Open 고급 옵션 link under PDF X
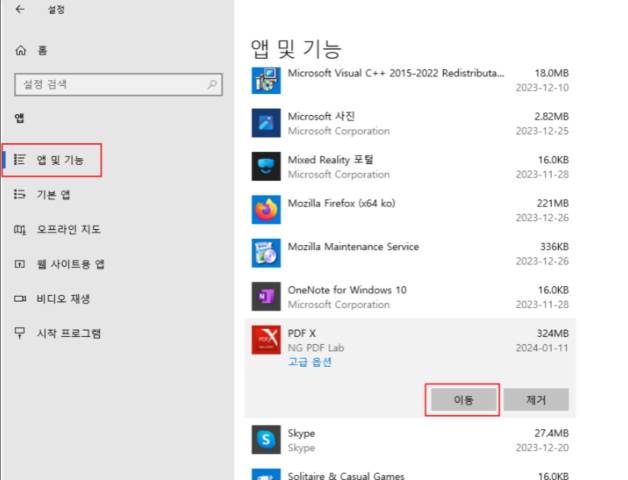The width and height of the screenshot is (628, 480). 309,362
